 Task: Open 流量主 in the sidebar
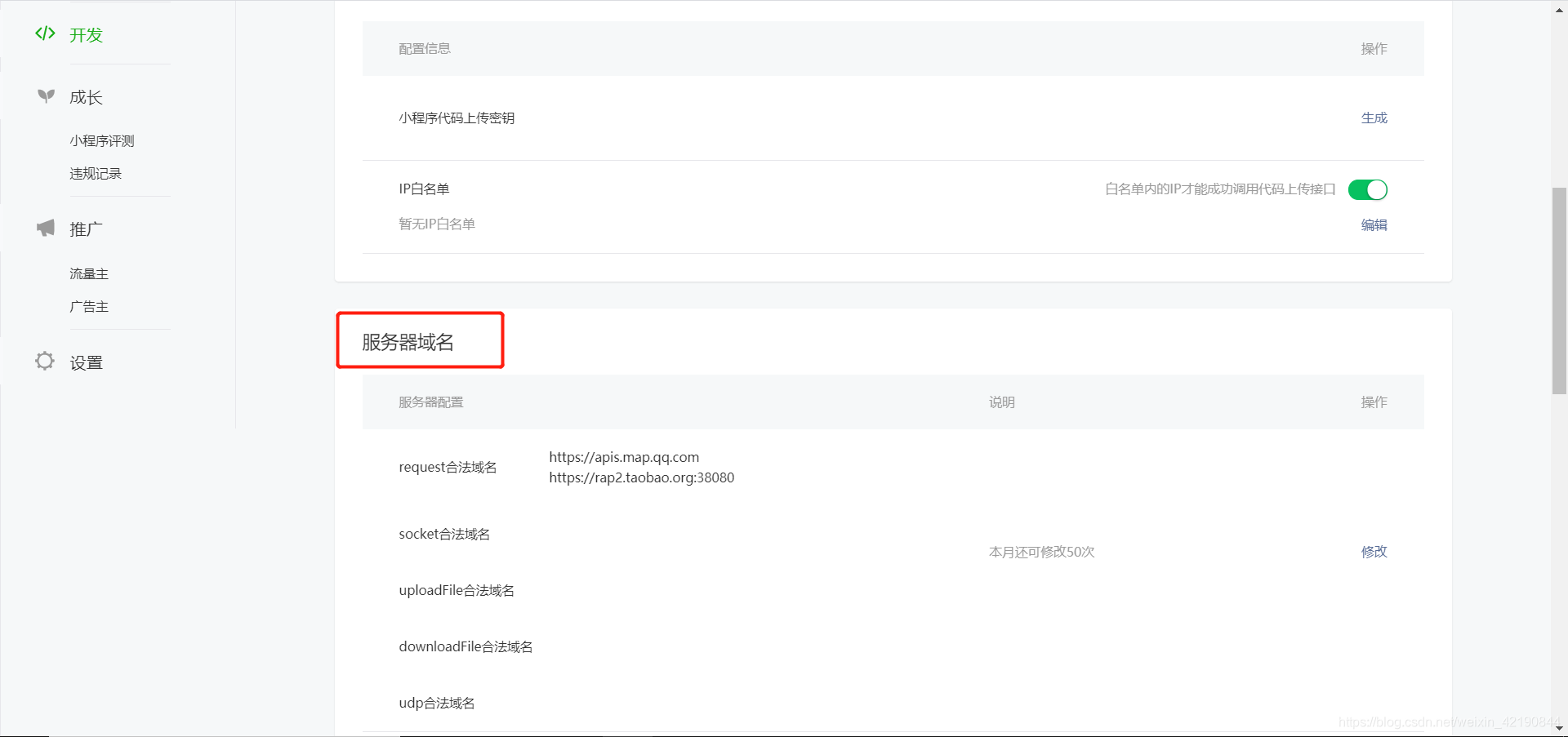[x=89, y=273]
